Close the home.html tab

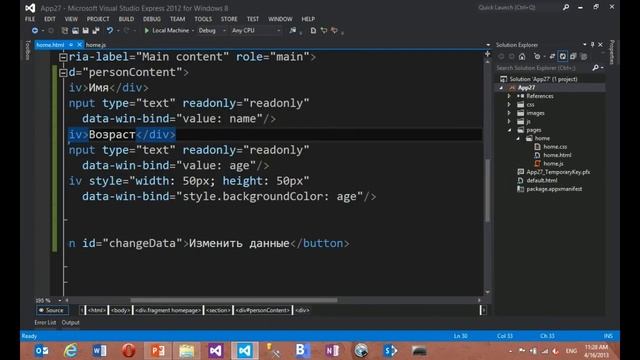(x=80, y=45)
